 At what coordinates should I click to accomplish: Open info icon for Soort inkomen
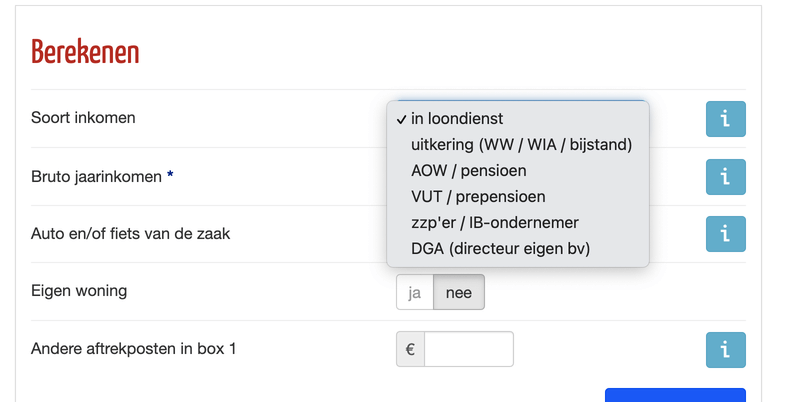(x=725, y=119)
